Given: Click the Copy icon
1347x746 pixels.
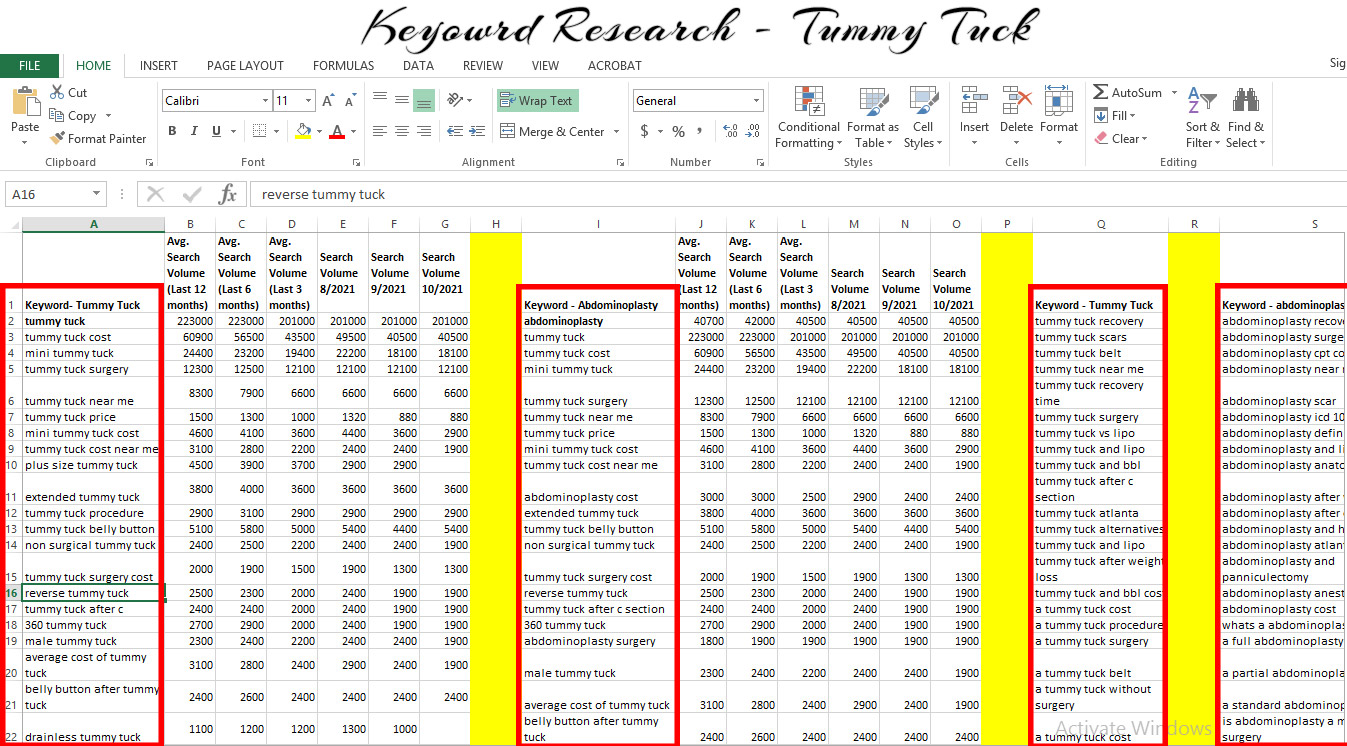Looking at the screenshot, I should tap(57, 115).
